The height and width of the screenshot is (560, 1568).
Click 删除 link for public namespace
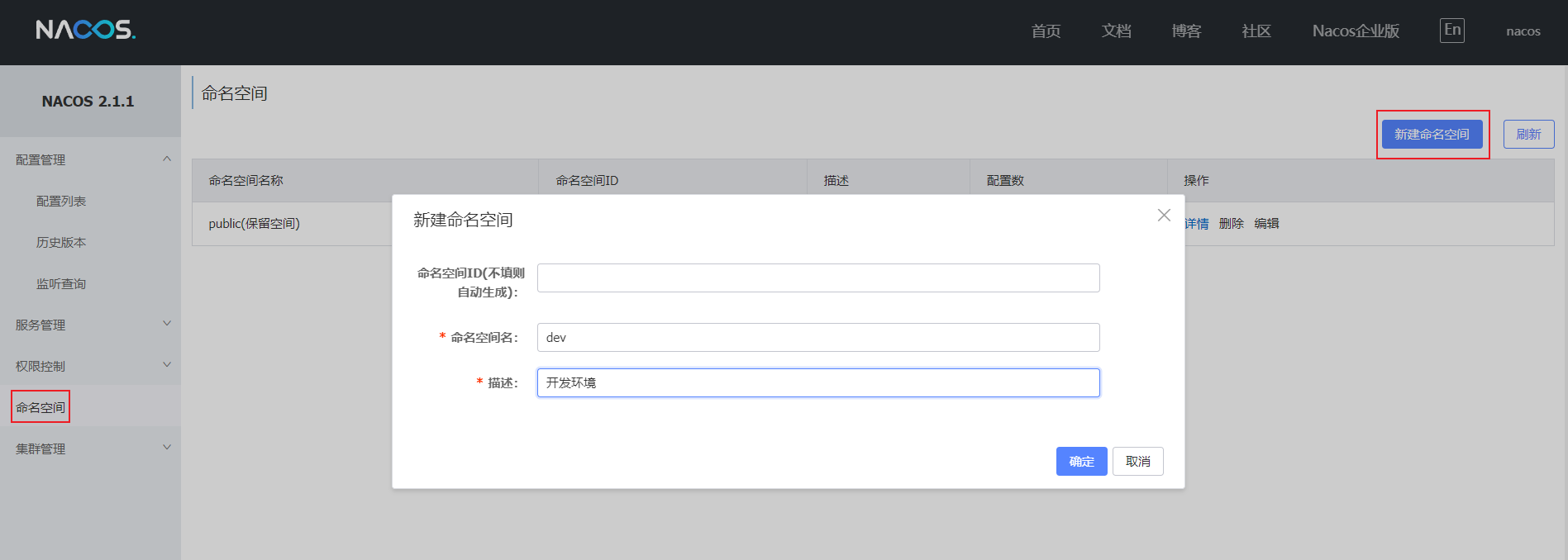click(1232, 223)
